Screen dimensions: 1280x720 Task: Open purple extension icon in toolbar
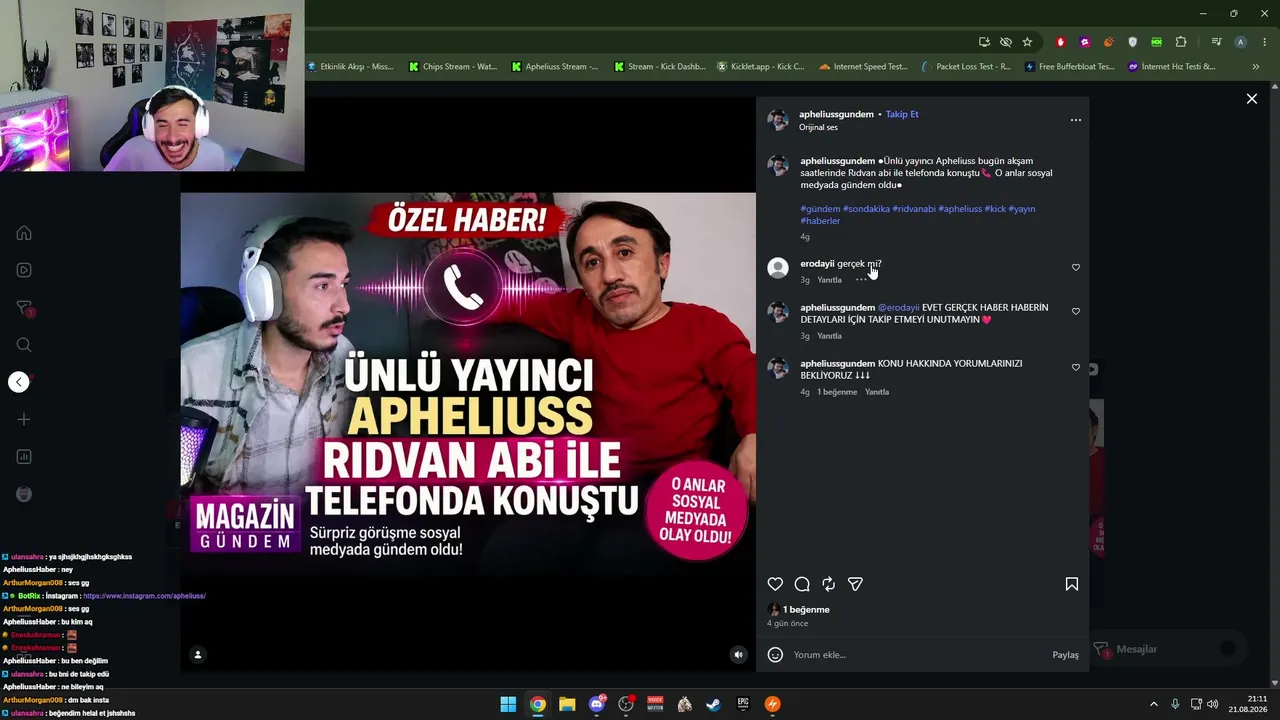point(1085,42)
